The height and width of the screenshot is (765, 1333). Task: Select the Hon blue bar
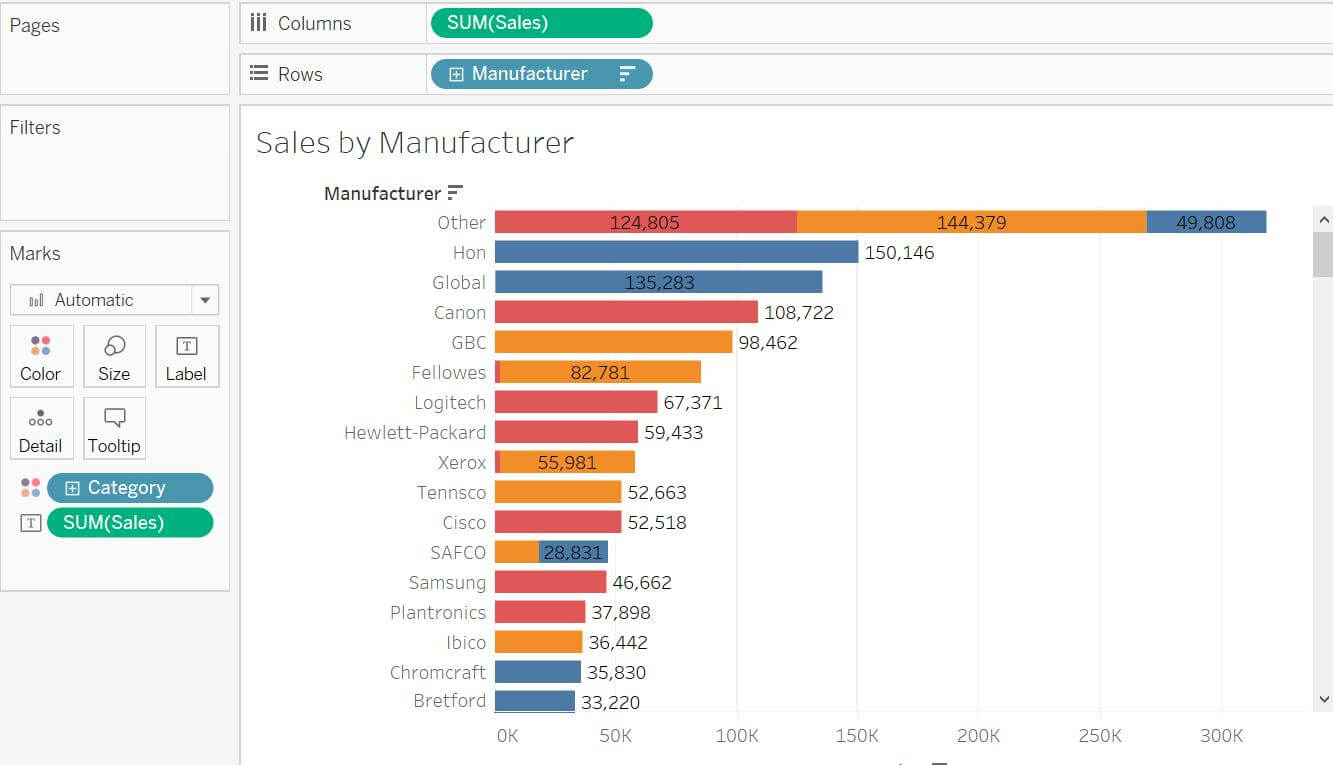tap(677, 252)
